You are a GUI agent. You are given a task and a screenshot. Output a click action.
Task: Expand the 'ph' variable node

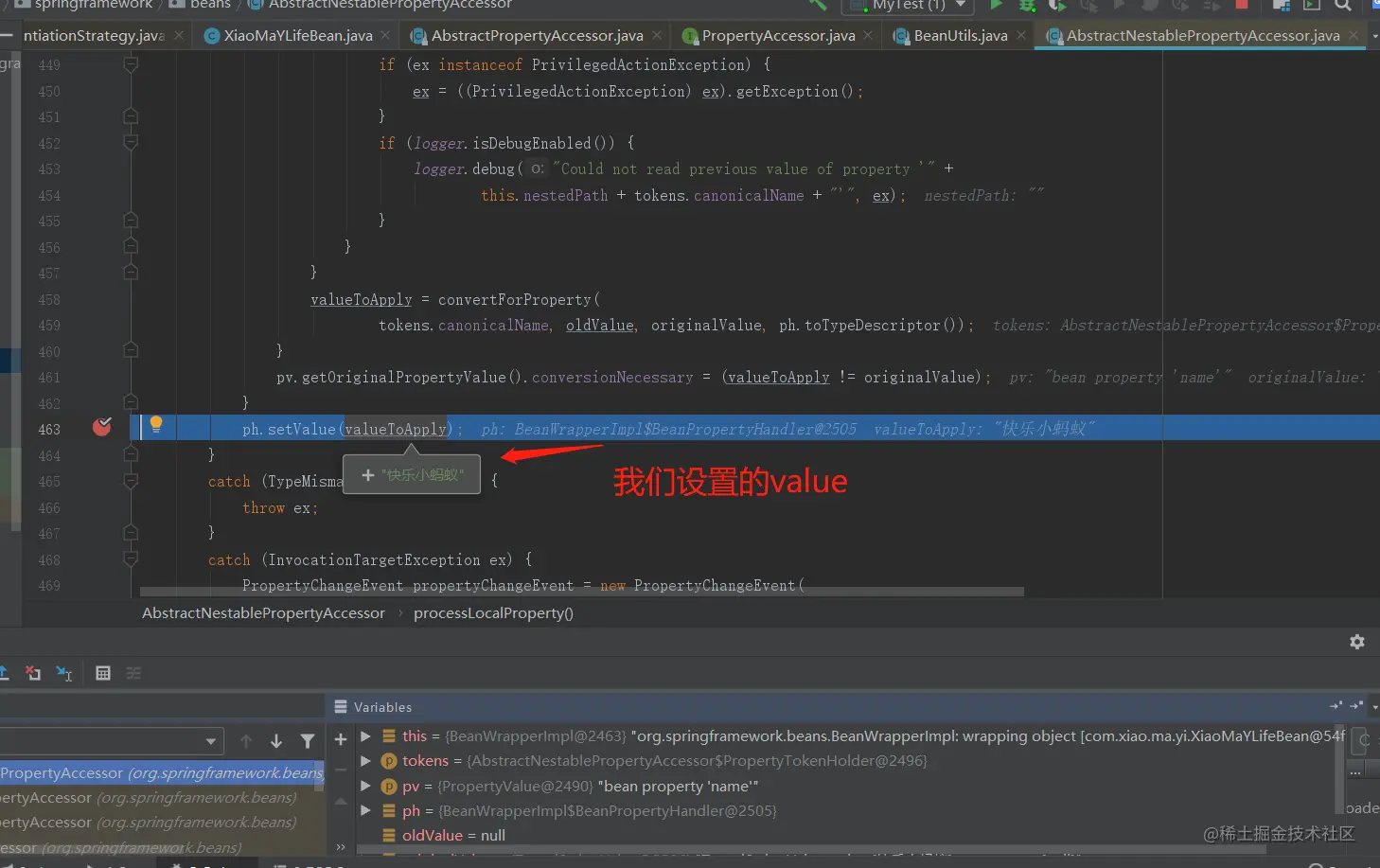(x=365, y=811)
